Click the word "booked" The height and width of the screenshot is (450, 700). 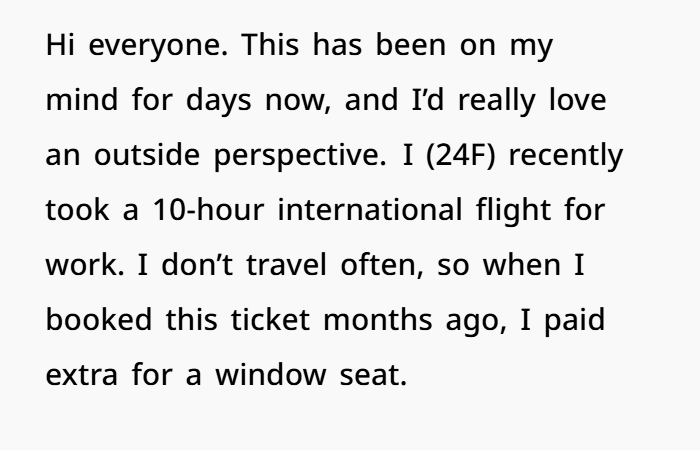pos(99,319)
